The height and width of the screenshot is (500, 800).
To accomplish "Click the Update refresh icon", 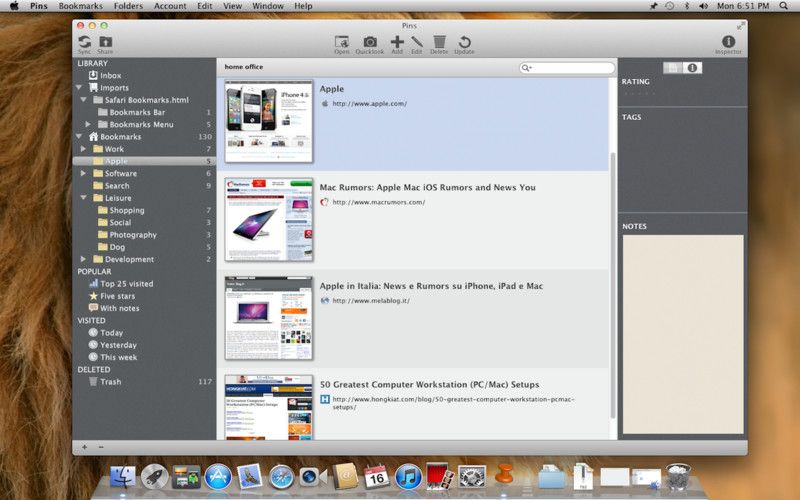I will pos(464,42).
